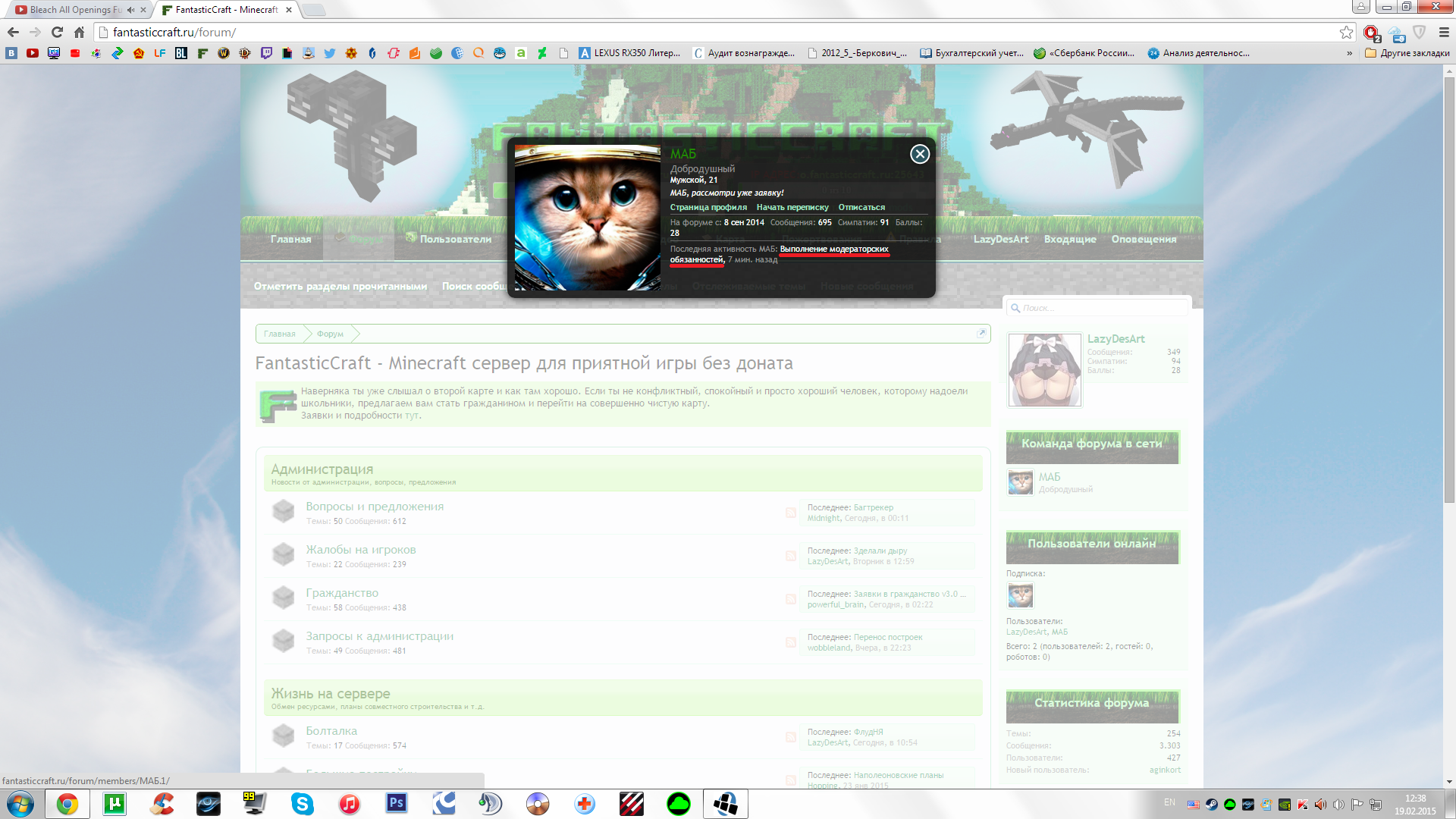Switch to Bleach All Openings tab
This screenshot has height=819, width=1456.
74,10
